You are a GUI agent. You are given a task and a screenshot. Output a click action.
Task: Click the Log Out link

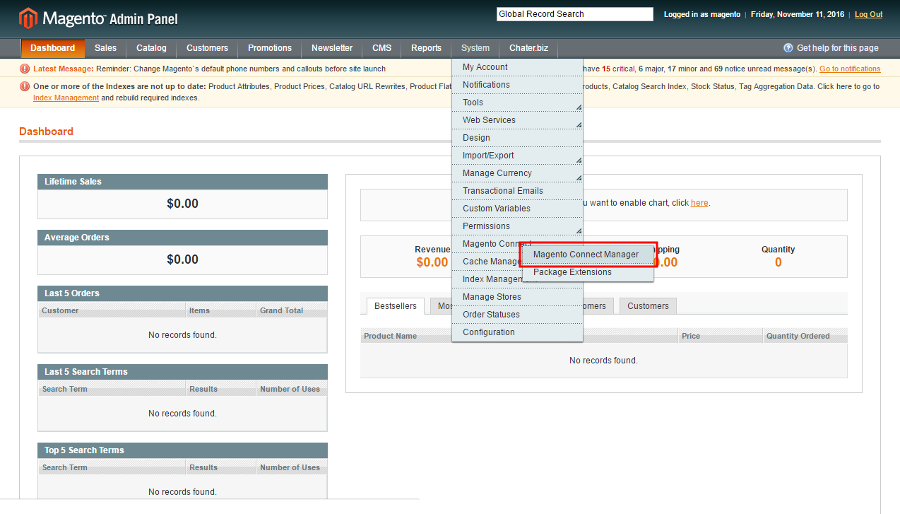click(x=868, y=14)
